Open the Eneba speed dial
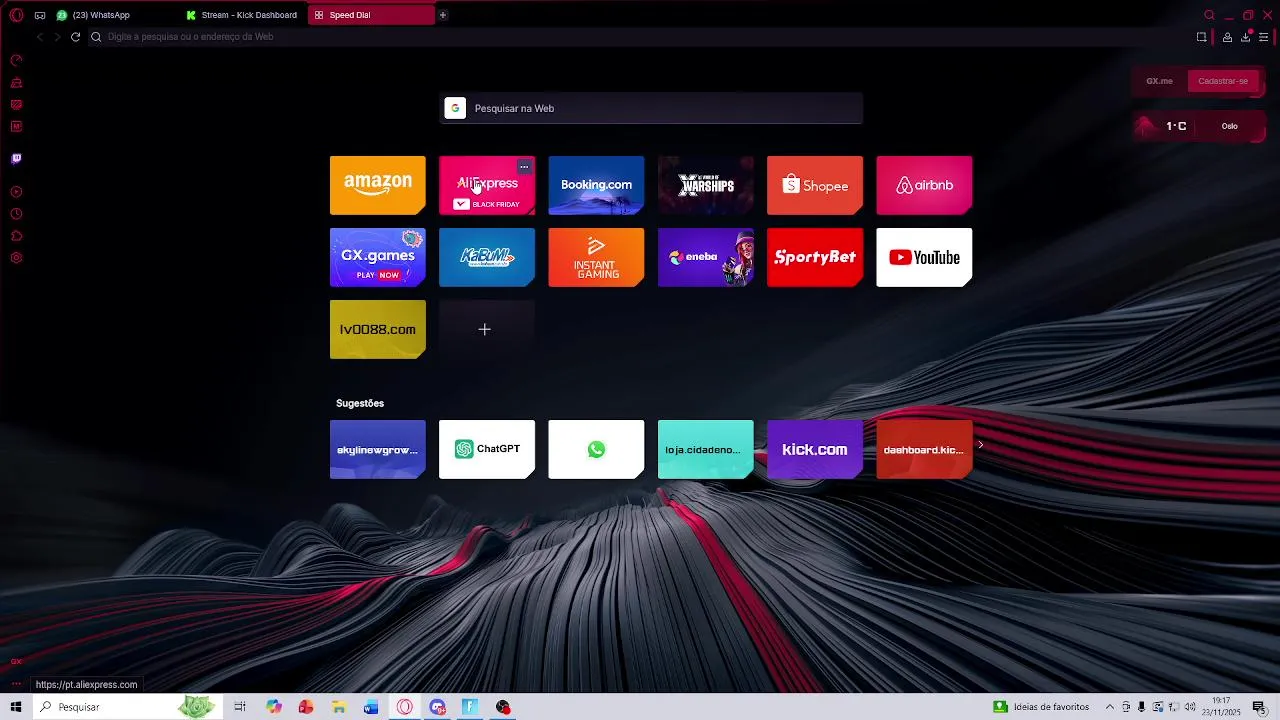Screen dimensions: 1280x720 tap(706, 257)
